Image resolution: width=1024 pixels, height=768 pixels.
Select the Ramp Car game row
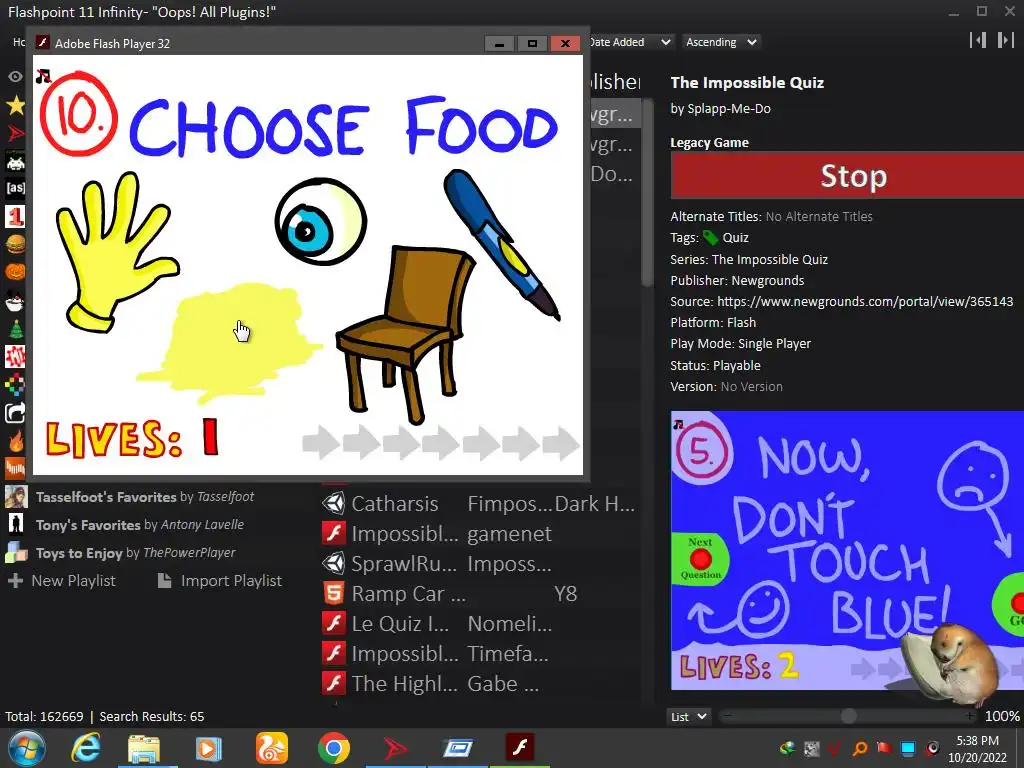pyautogui.click(x=479, y=594)
